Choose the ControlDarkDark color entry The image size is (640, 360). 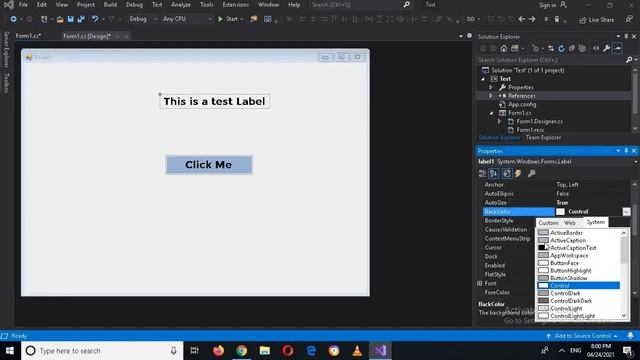pos(571,301)
